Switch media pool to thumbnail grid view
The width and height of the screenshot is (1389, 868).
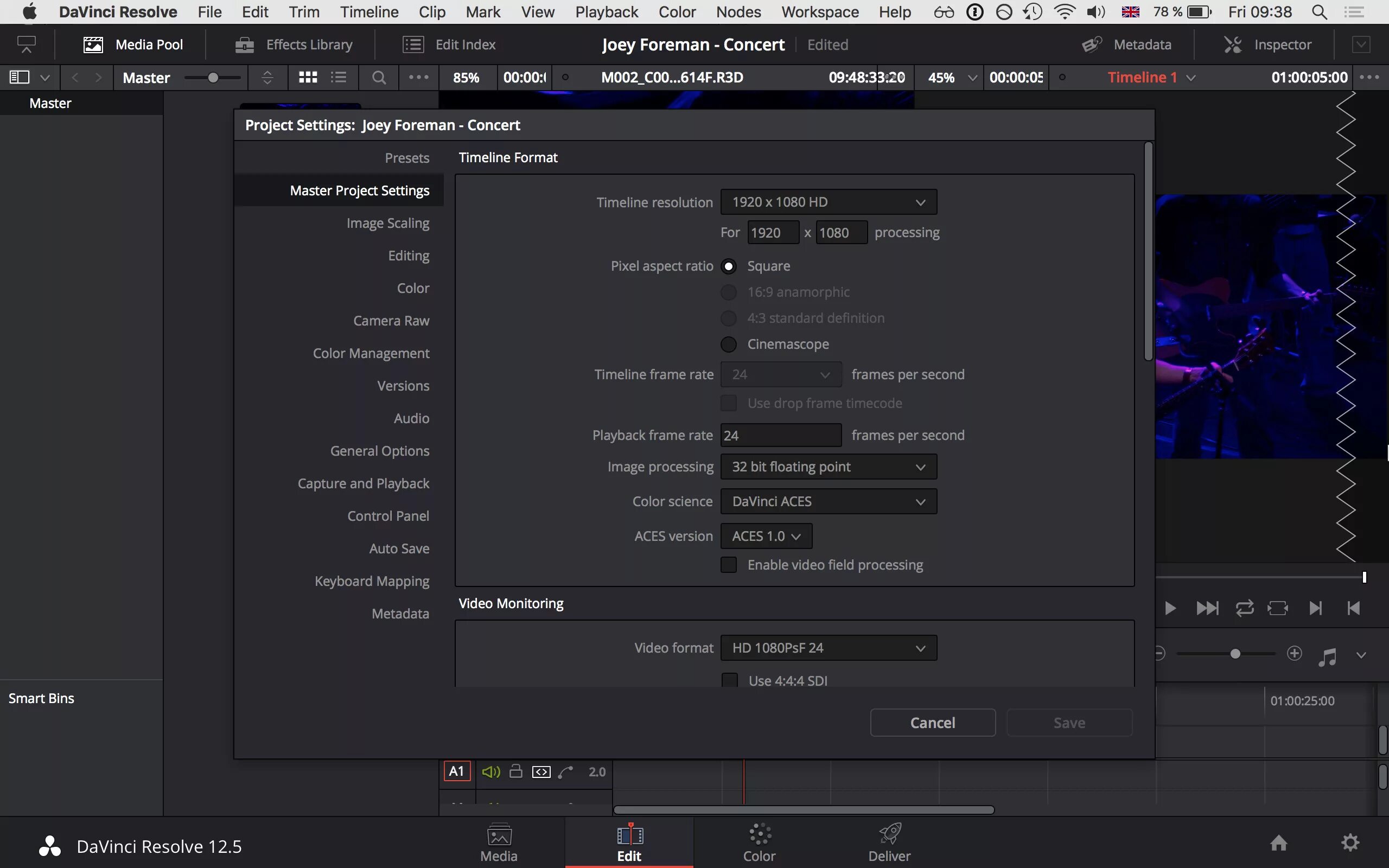(308, 77)
